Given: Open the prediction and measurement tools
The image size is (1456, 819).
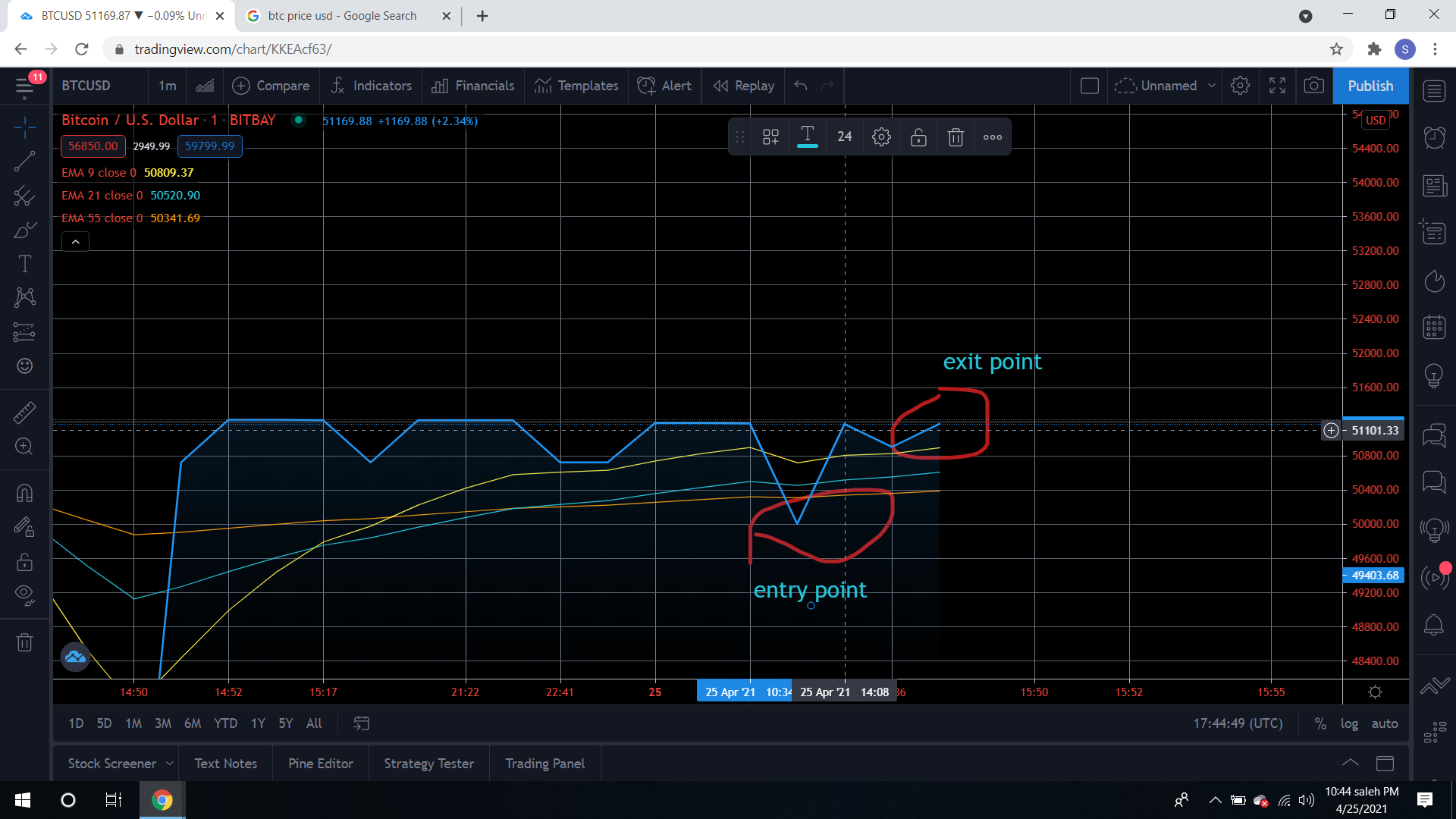Looking at the screenshot, I should click(24, 331).
